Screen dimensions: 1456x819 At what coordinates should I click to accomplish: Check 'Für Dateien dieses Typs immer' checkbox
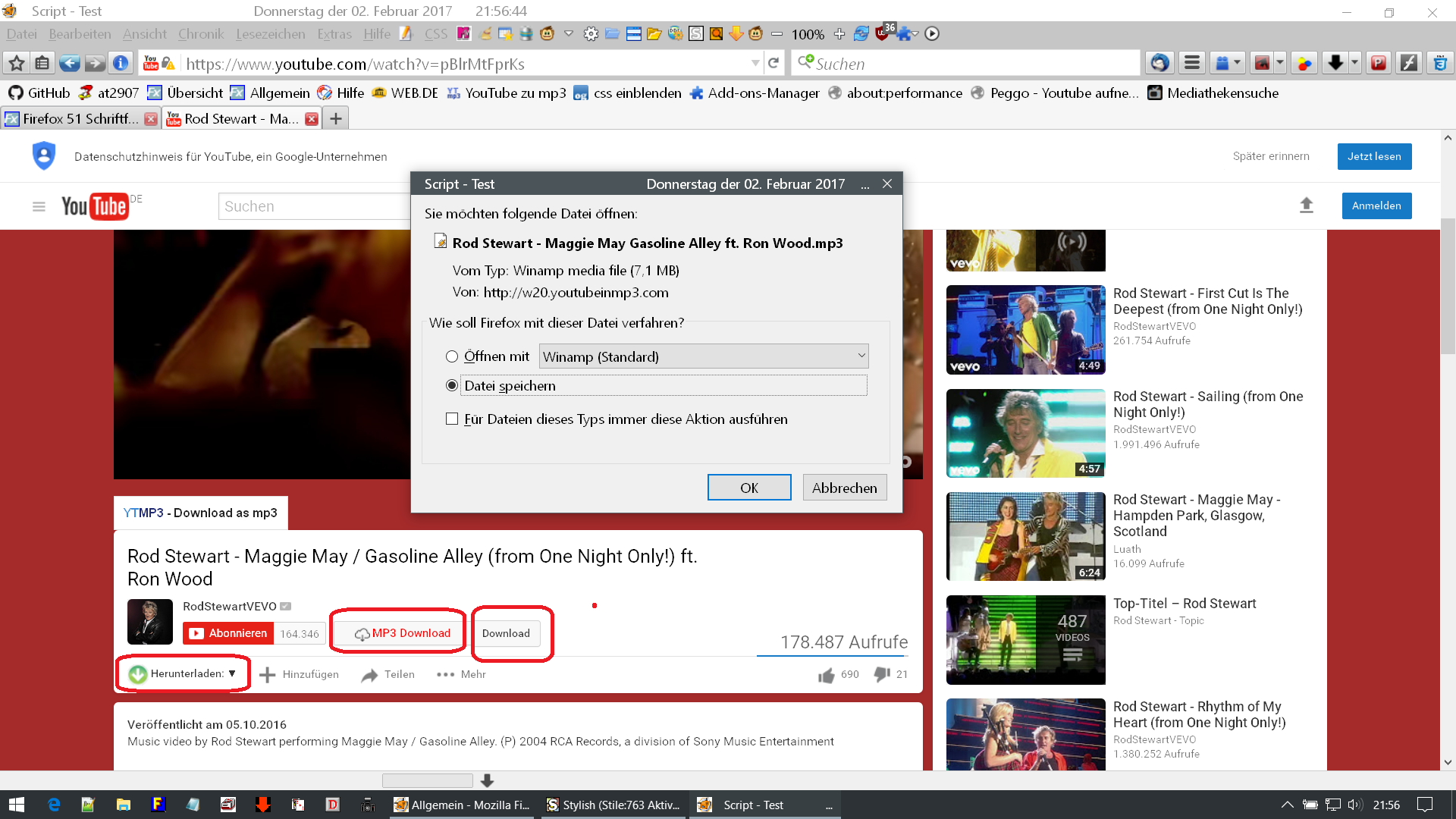[452, 419]
